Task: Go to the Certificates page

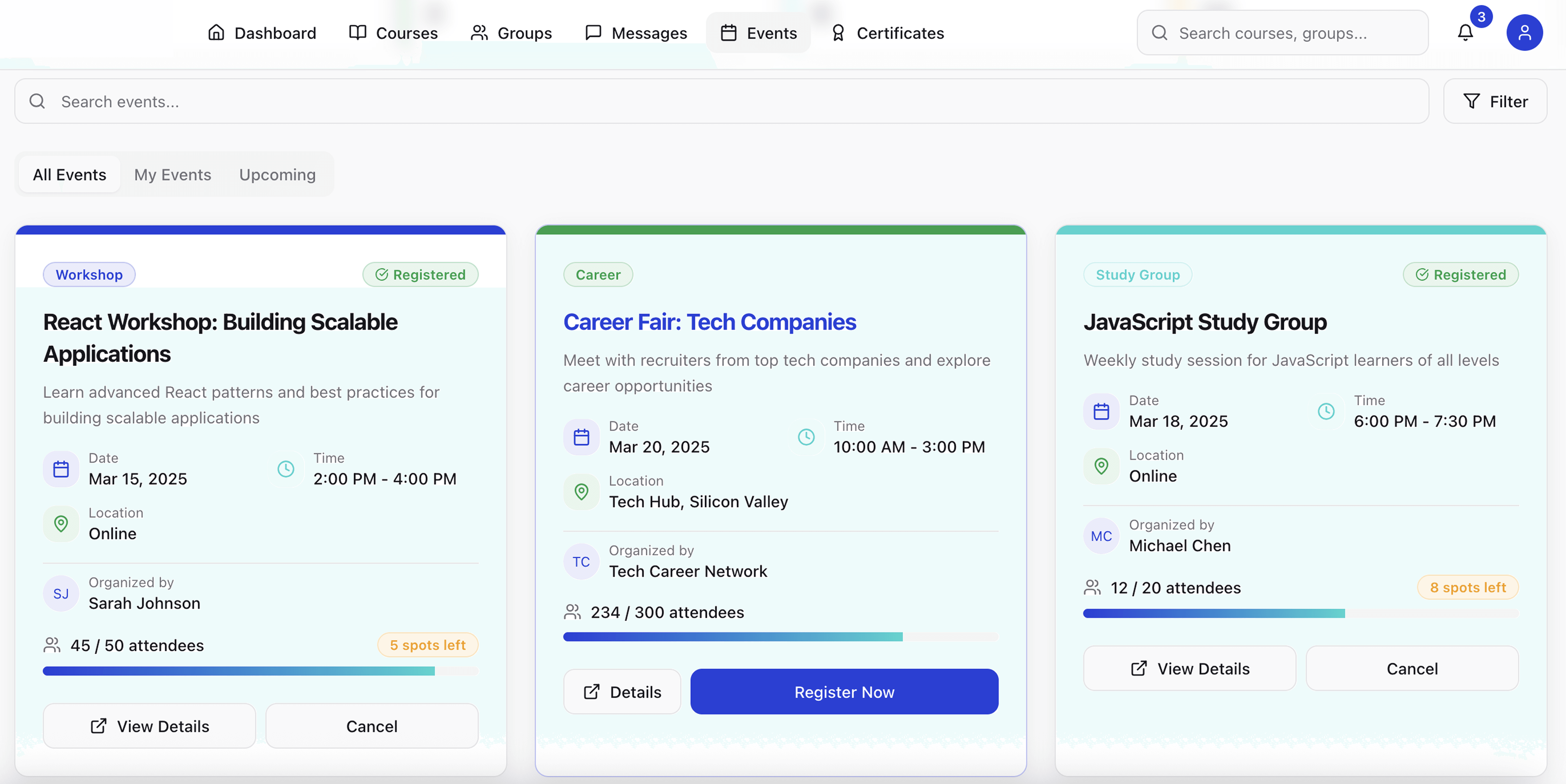Action: [887, 33]
